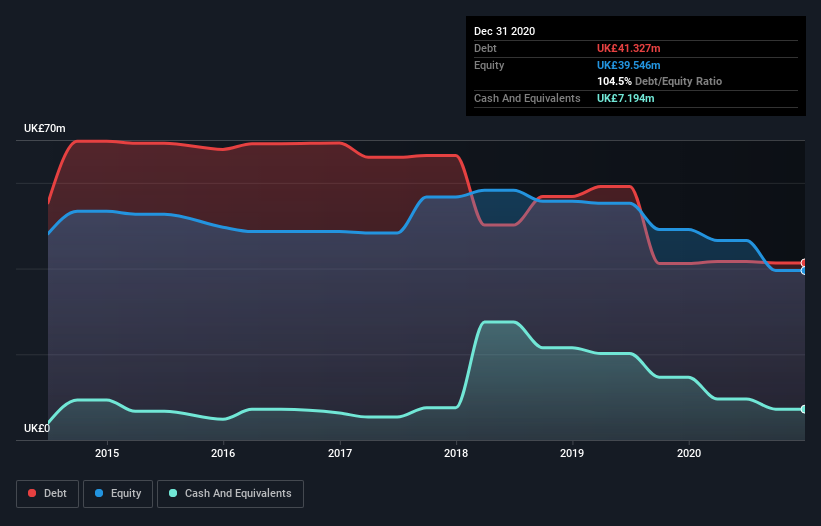The height and width of the screenshot is (526, 821).
Task: Select the blue Equity endpoint marker
Action: [804, 271]
